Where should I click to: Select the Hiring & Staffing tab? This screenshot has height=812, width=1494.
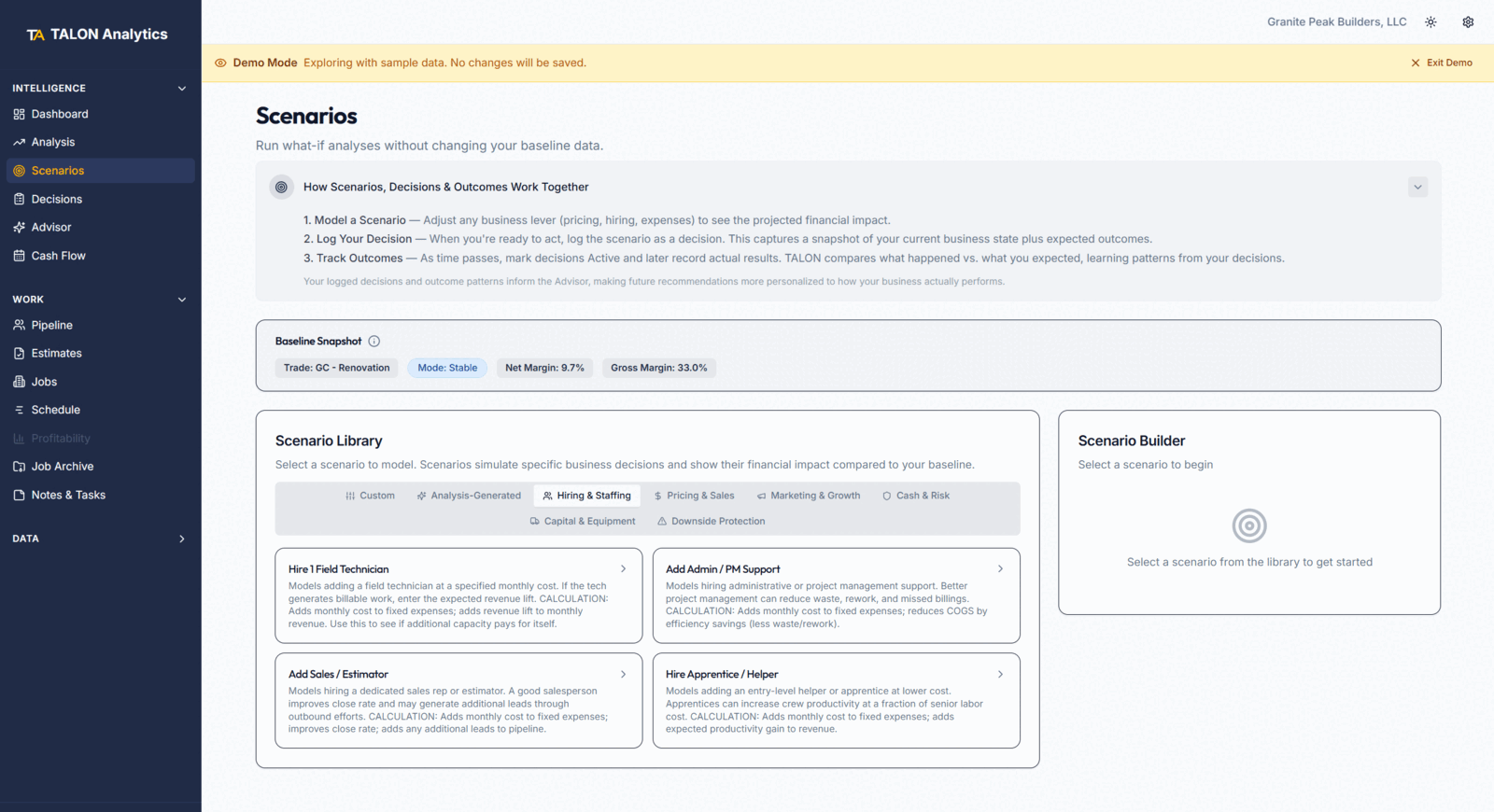coord(586,496)
